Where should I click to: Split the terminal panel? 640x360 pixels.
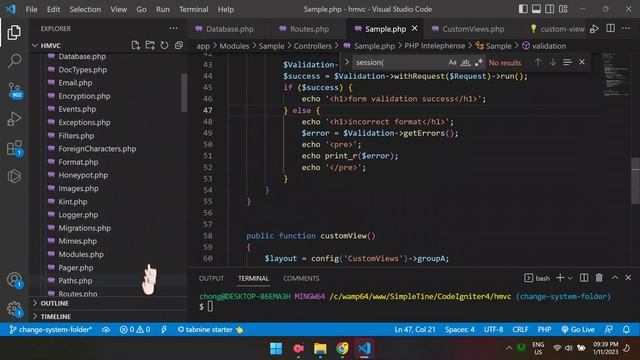(584, 278)
